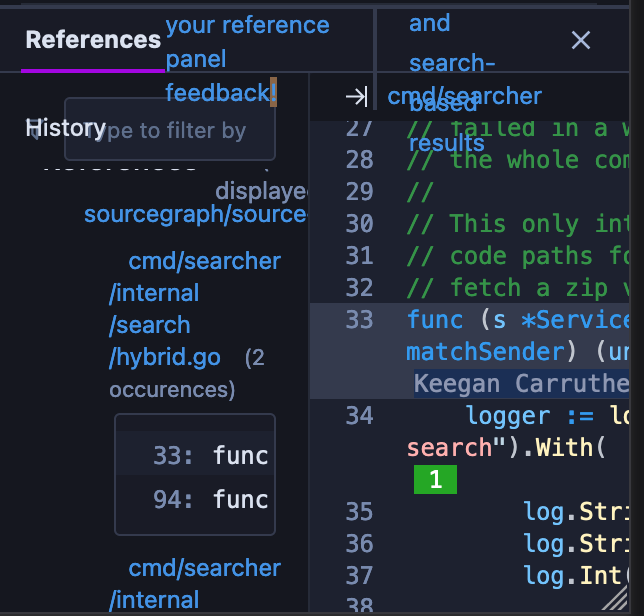Screen dimensions: 644x616
Task: Click the matchSender token in the code
Action: point(485,352)
